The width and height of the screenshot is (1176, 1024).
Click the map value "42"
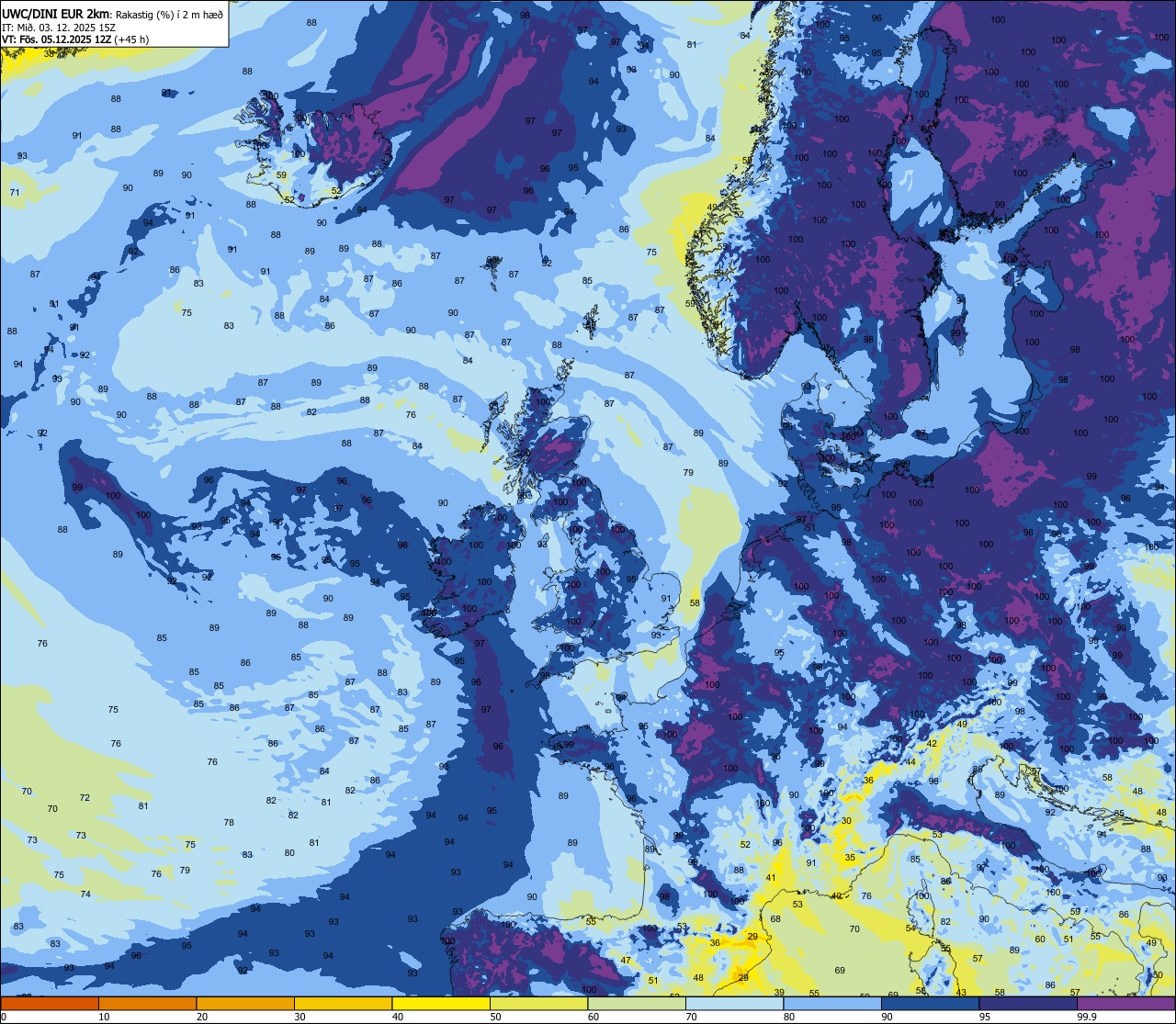tap(932, 743)
